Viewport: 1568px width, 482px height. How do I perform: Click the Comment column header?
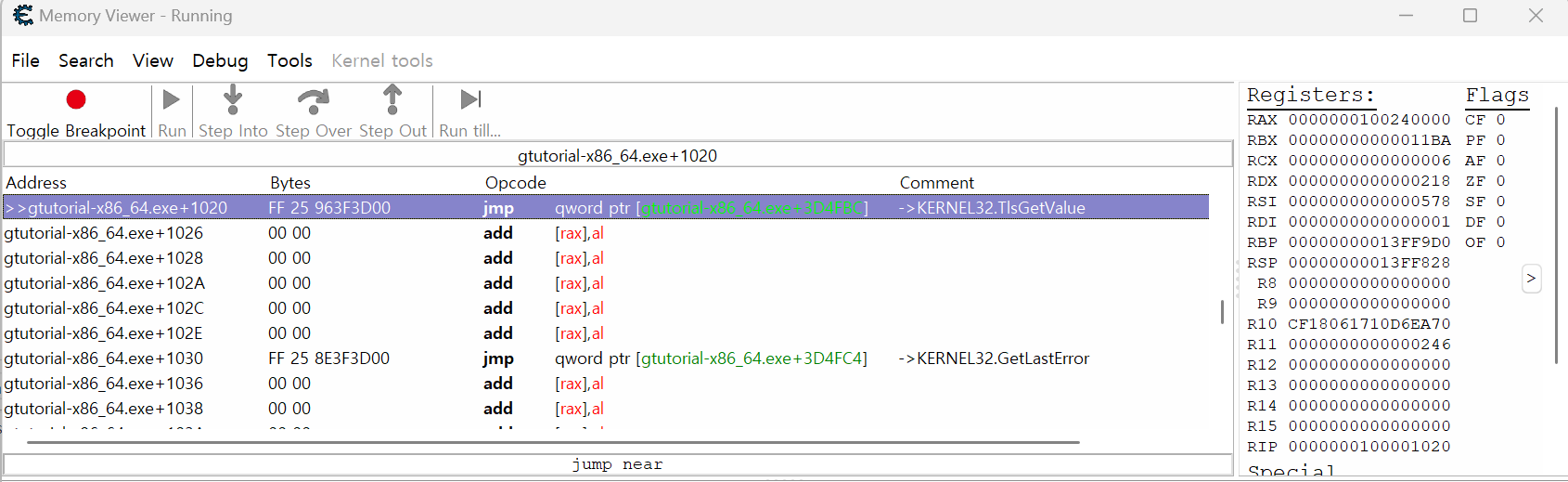point(937,183)
